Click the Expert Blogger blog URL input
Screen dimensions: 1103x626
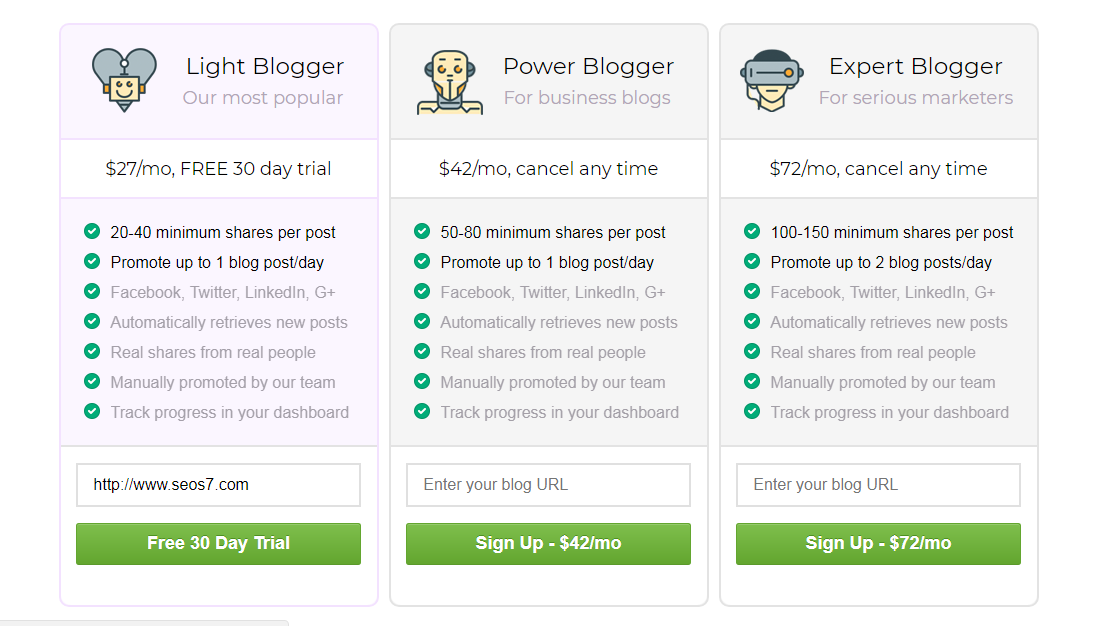878,485
